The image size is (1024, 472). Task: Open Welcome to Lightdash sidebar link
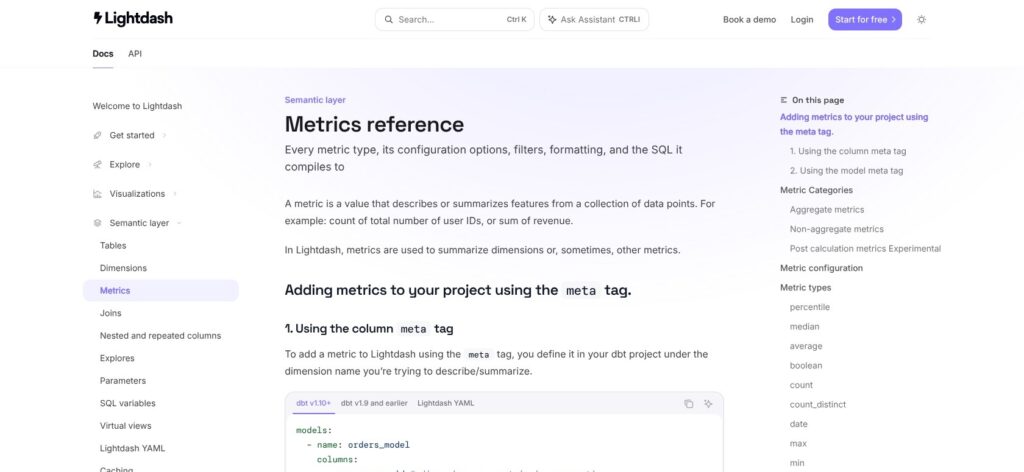pyautogui.click(x=137, y=106)
